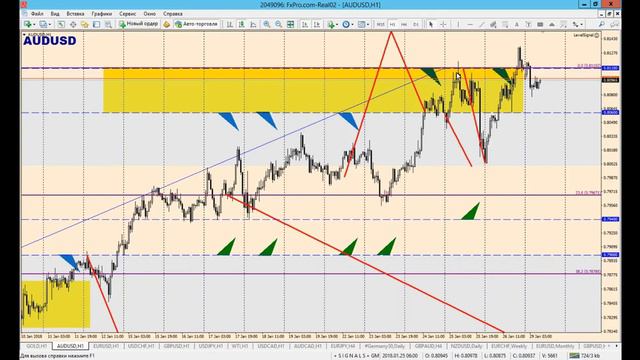
Task: Select the Fibonacci retracement tool
Action: (505, 24)
